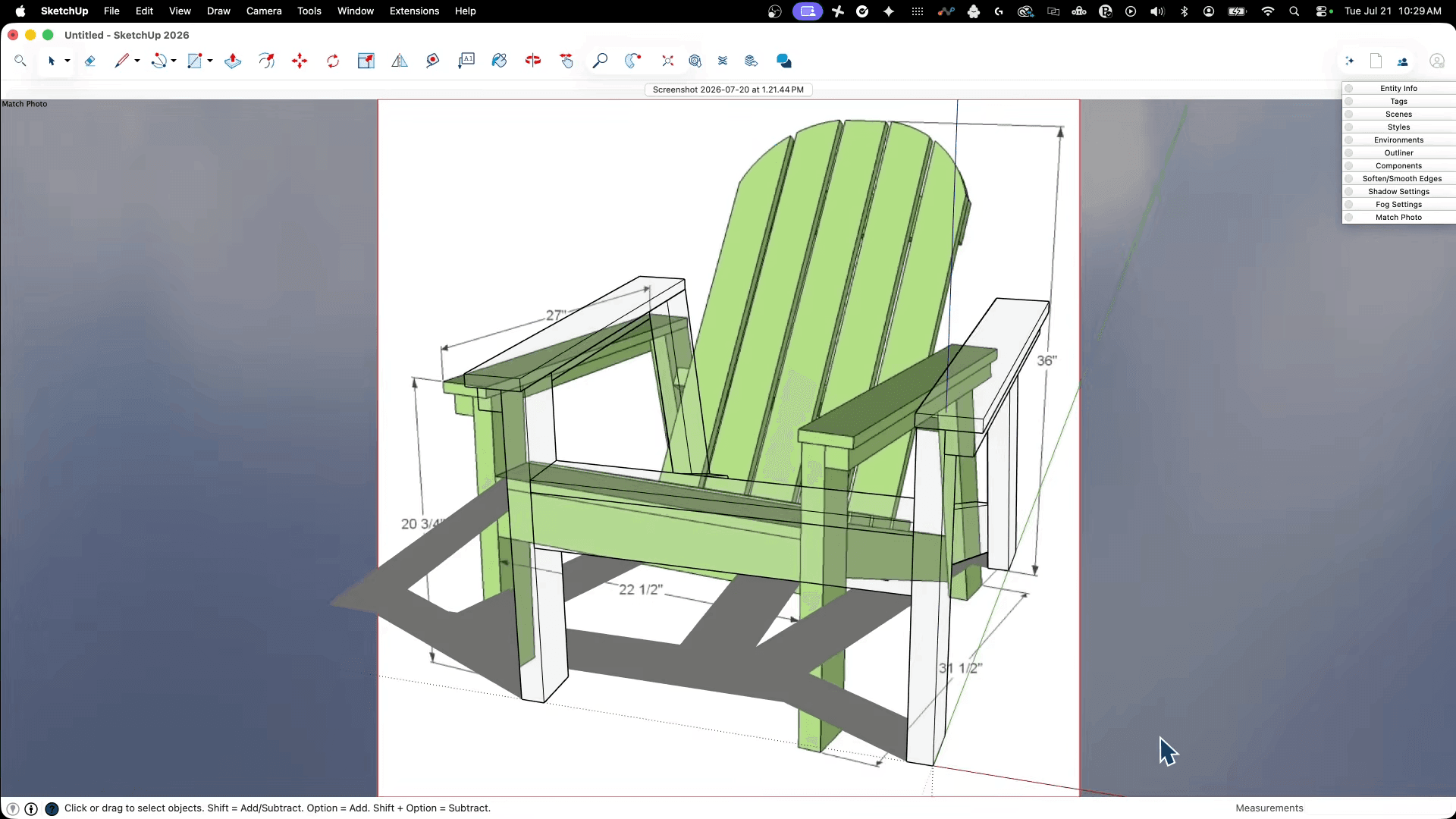
Task: Open the Select tool dropdown arrow
Action: tap(67, 61)
